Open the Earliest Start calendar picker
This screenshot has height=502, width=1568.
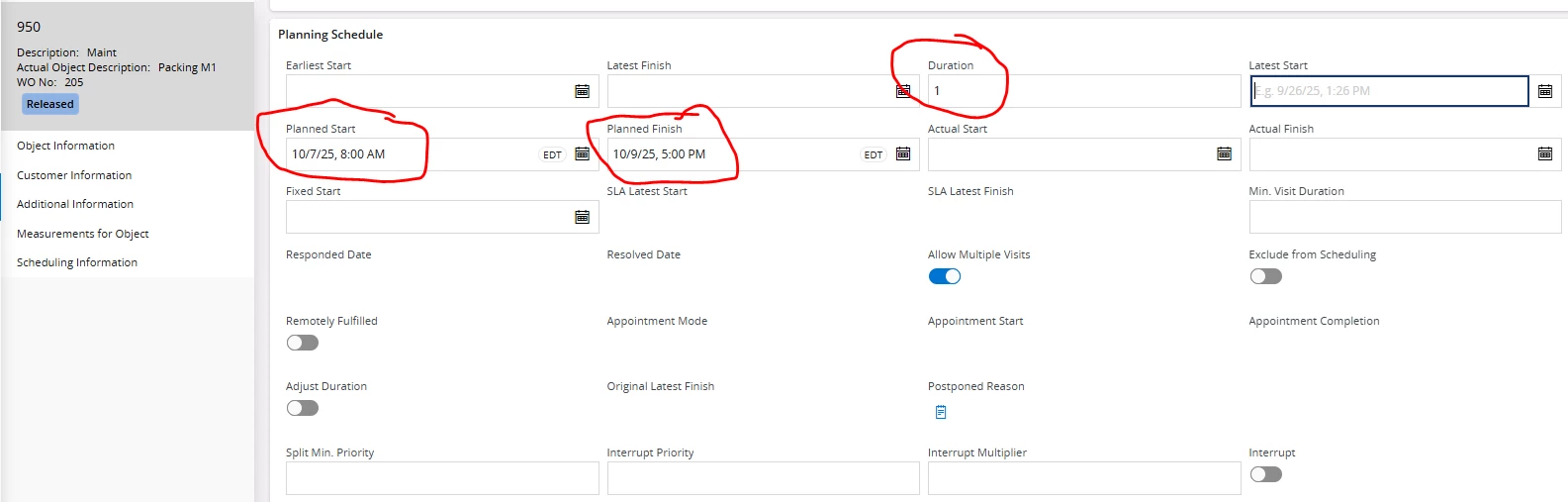tap(582, 91)
